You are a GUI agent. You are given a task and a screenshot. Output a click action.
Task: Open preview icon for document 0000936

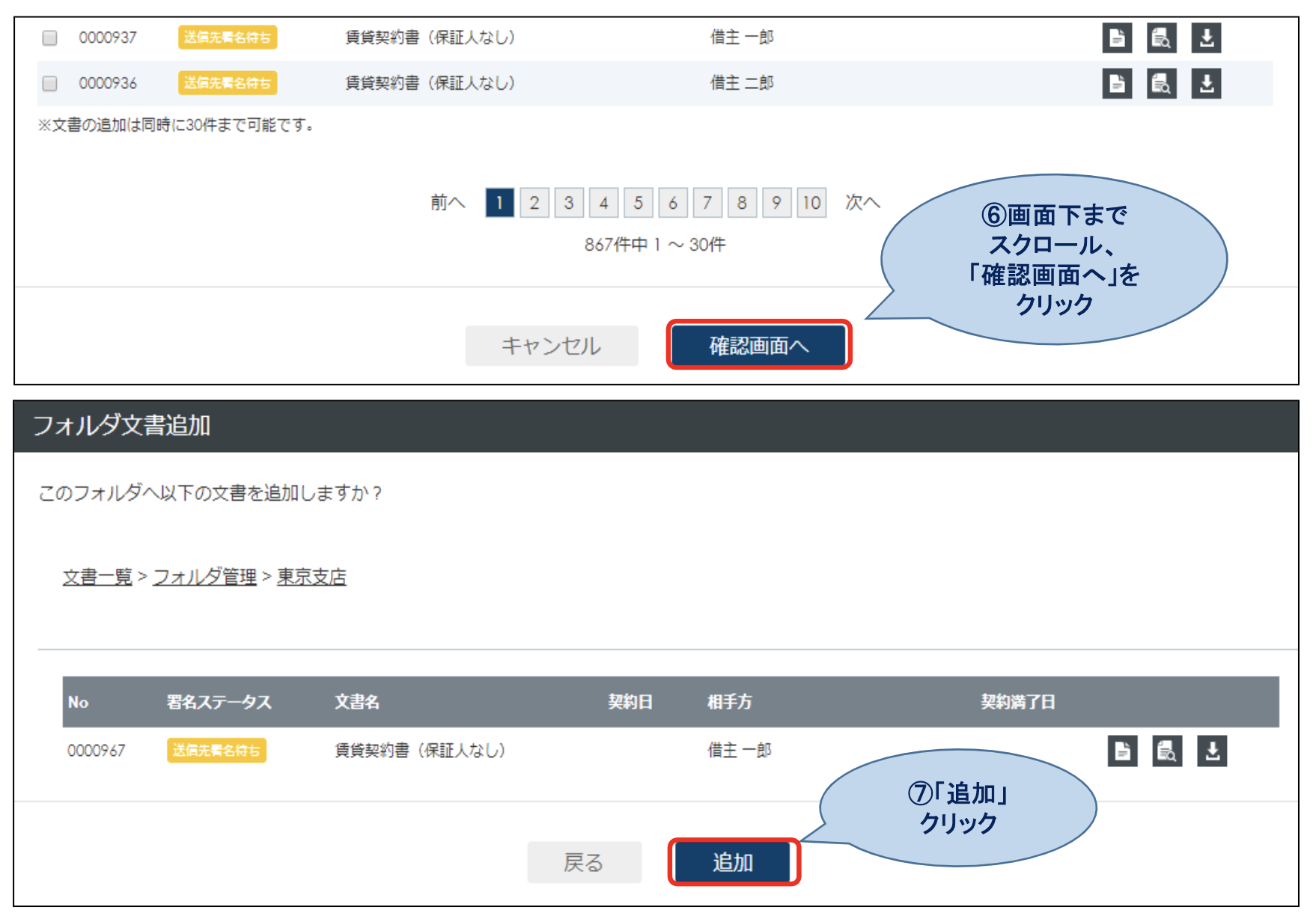click(x=1162, y=84)
